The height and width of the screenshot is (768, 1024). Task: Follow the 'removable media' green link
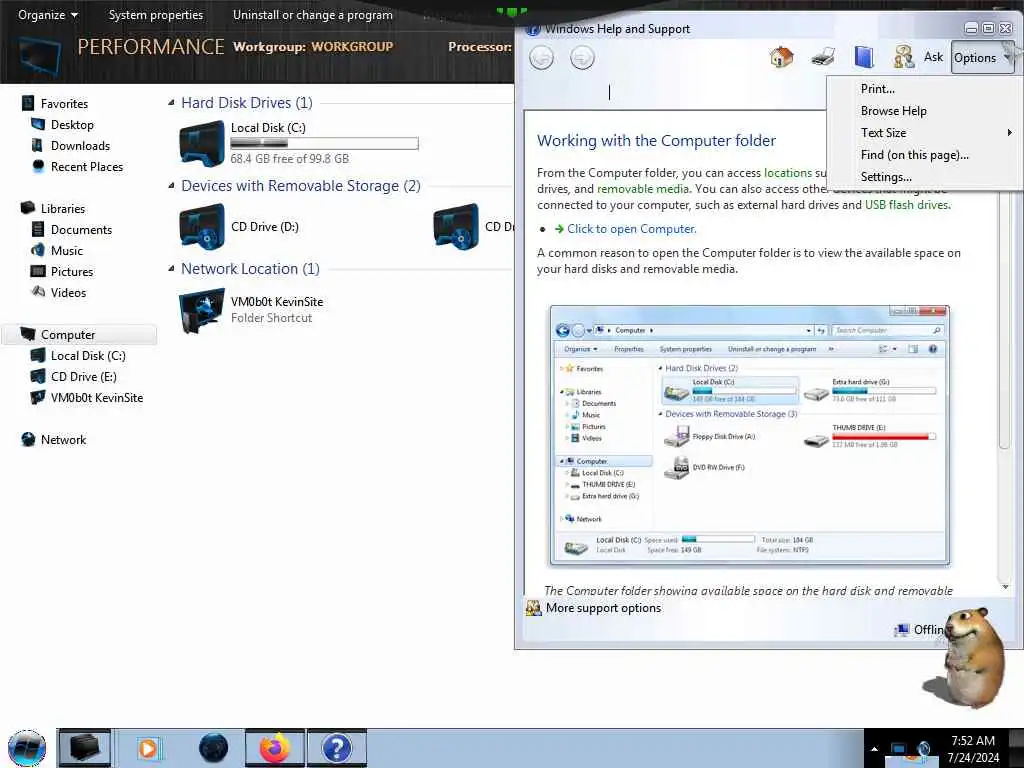tap(643, 189)
